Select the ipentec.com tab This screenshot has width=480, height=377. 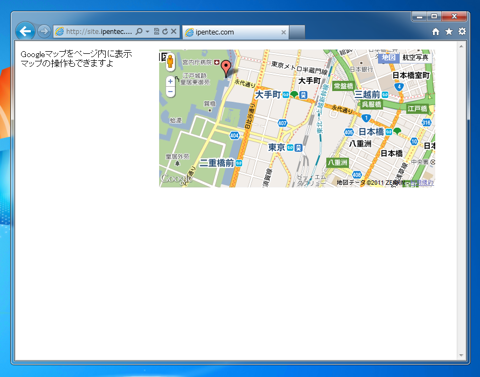pyautogui.click(x=235, y=32)
